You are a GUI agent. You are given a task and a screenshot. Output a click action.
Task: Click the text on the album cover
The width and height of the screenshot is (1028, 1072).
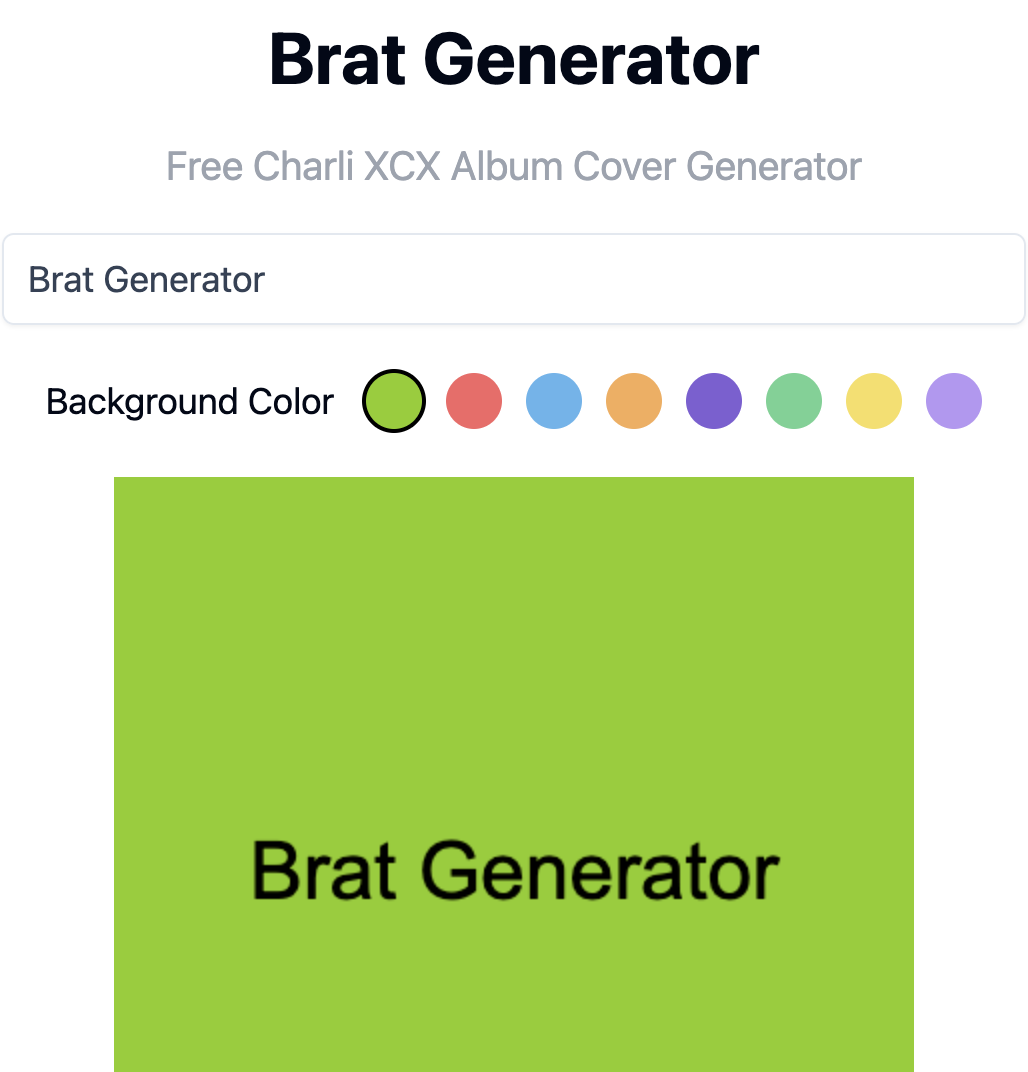(515, 870)
